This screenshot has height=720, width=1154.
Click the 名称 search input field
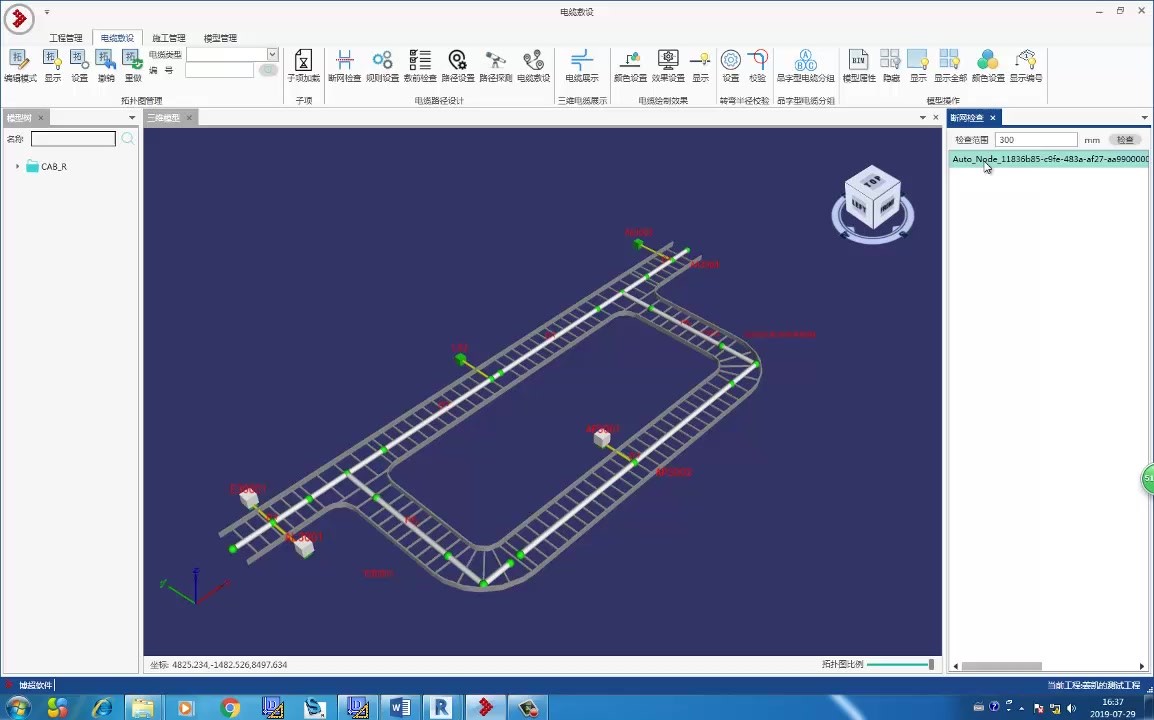coord(74,138)
